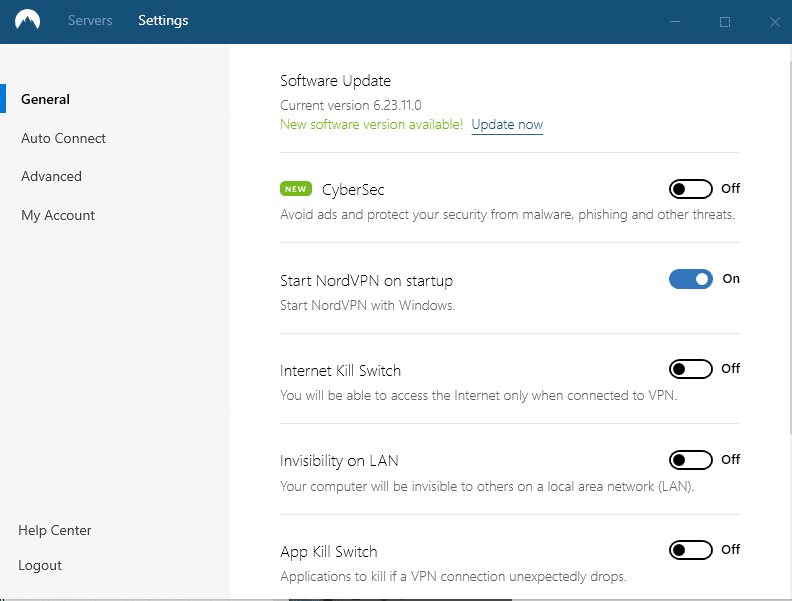Select General in the sidebar
The width and height of the screenshot is (792, 601).
click(45, 99)
